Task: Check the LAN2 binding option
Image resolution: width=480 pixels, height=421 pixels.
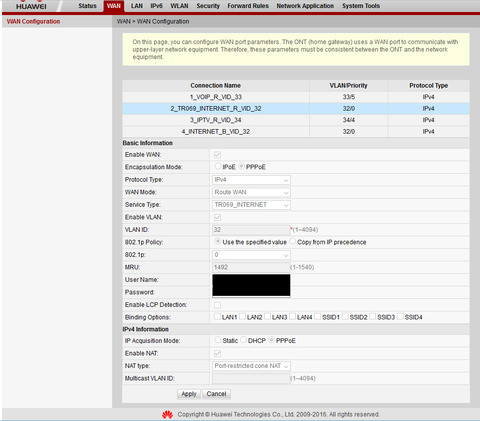Action: [242, 316]
